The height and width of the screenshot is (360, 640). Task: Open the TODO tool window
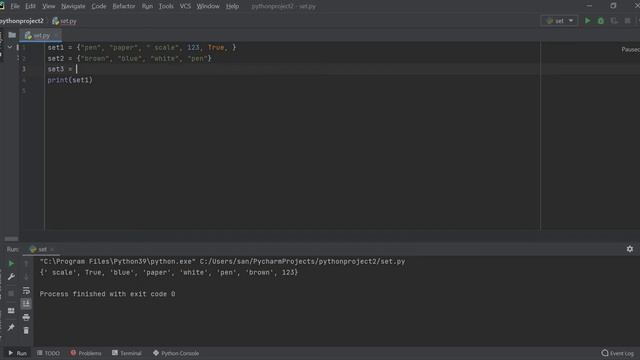pos(48,353)
